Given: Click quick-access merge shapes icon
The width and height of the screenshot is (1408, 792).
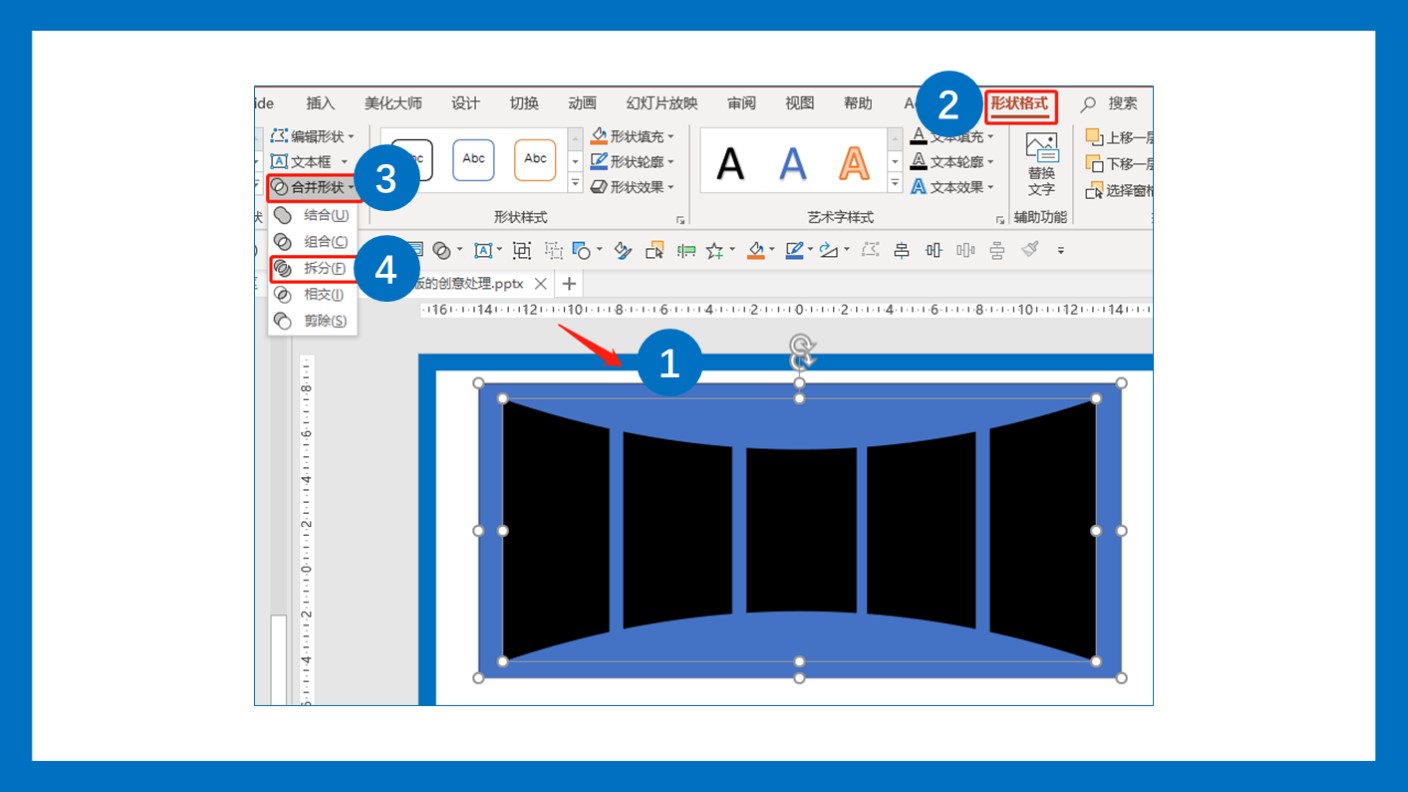Looking at the screenshot, I should 441,250.
